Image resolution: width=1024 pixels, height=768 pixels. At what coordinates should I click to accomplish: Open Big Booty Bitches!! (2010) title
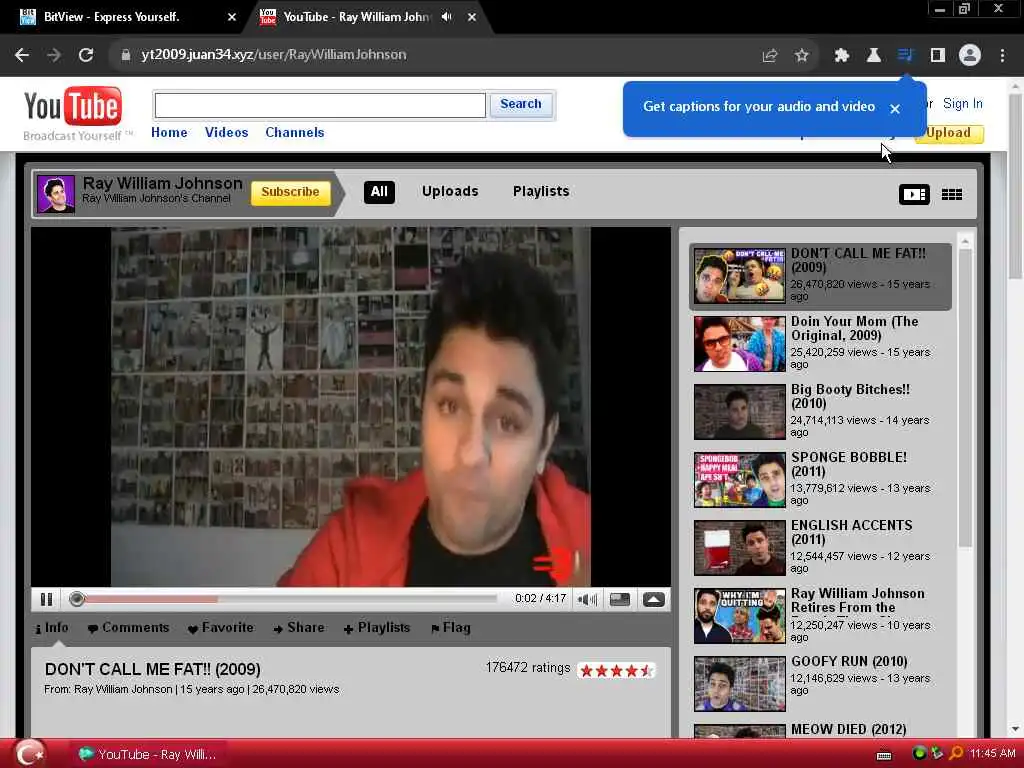tap(850, 396)
